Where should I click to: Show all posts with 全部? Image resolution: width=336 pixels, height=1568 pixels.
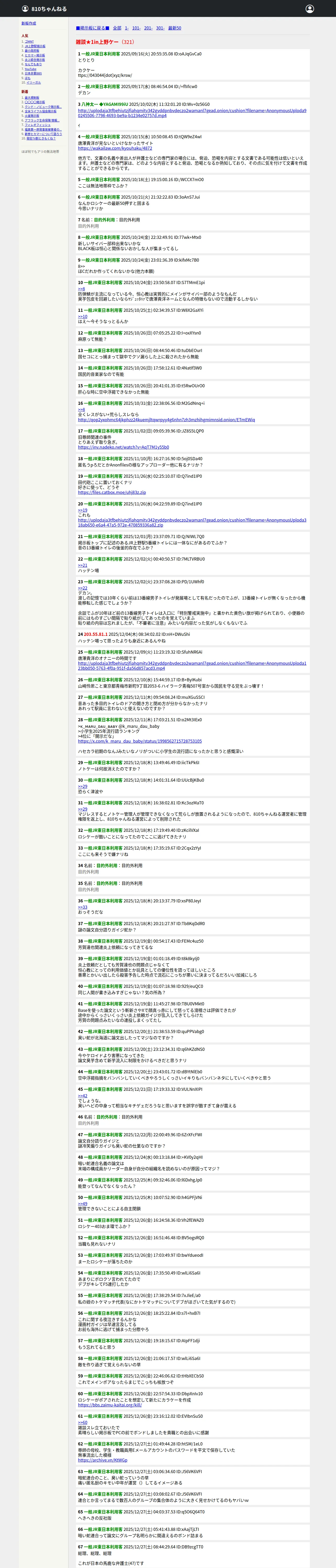pyautogui.click(x=117, y=28)
